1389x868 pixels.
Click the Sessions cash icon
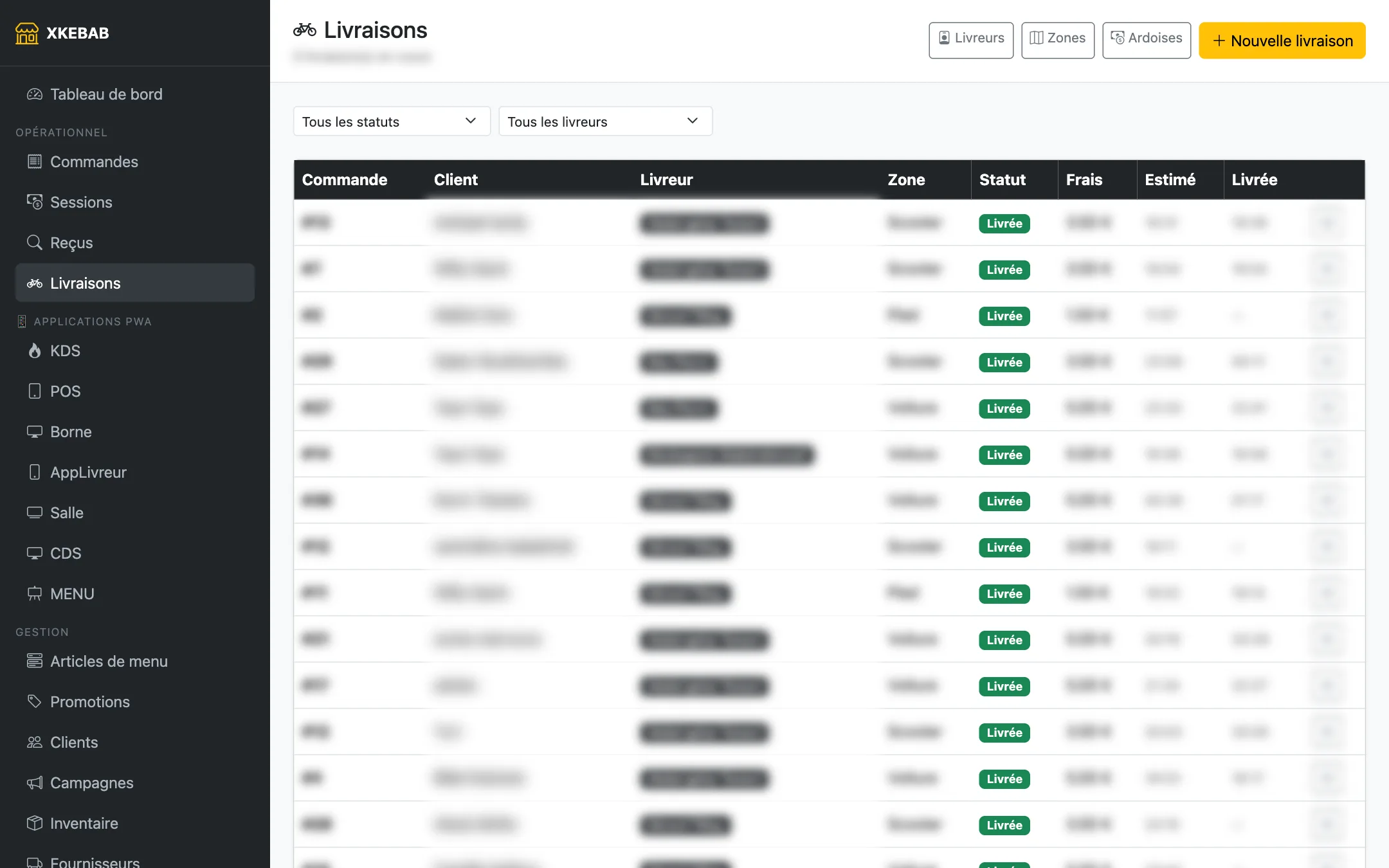[x=35, y=202]
